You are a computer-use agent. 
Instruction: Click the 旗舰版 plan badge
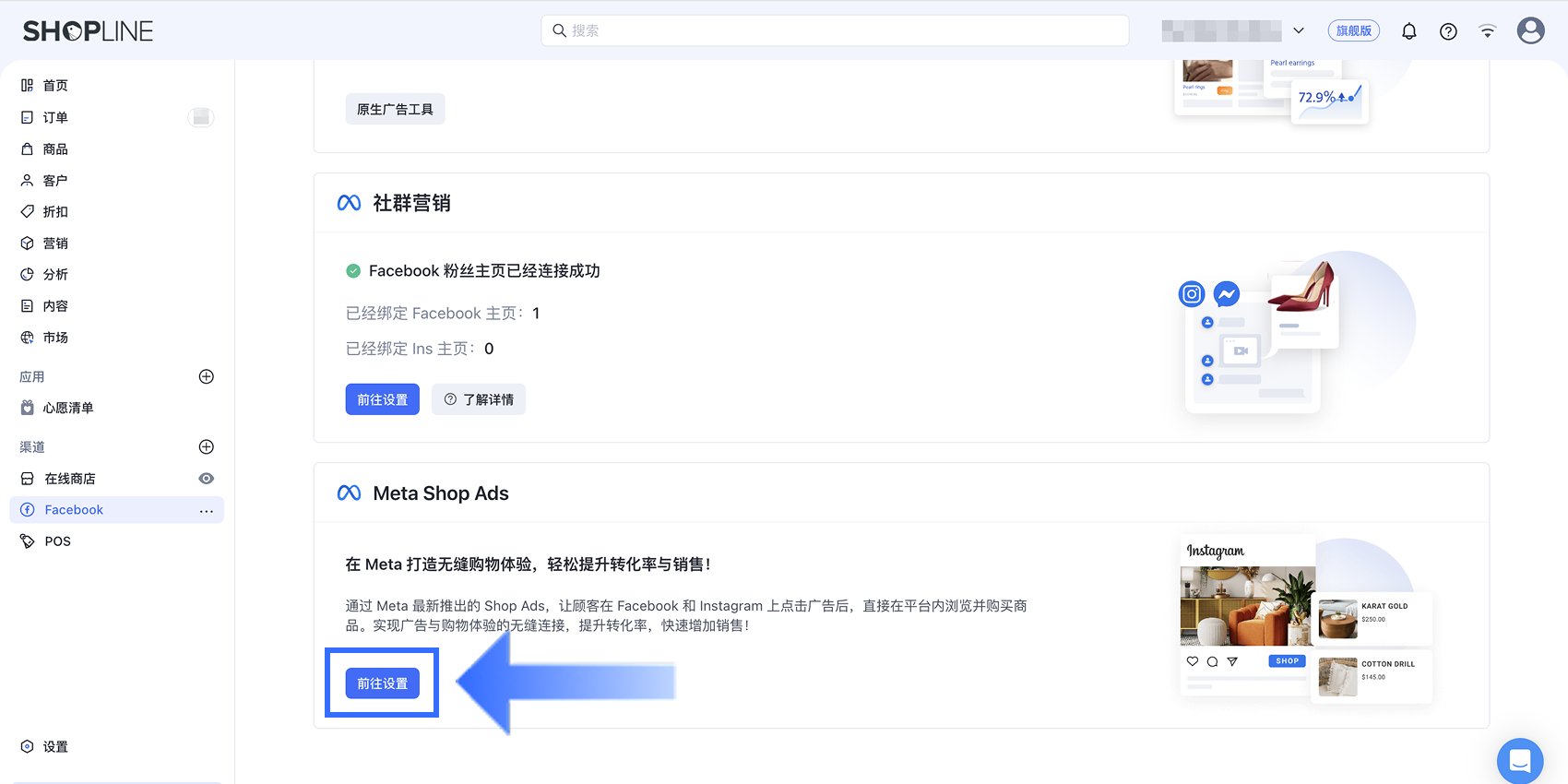tap(1354, 30)
